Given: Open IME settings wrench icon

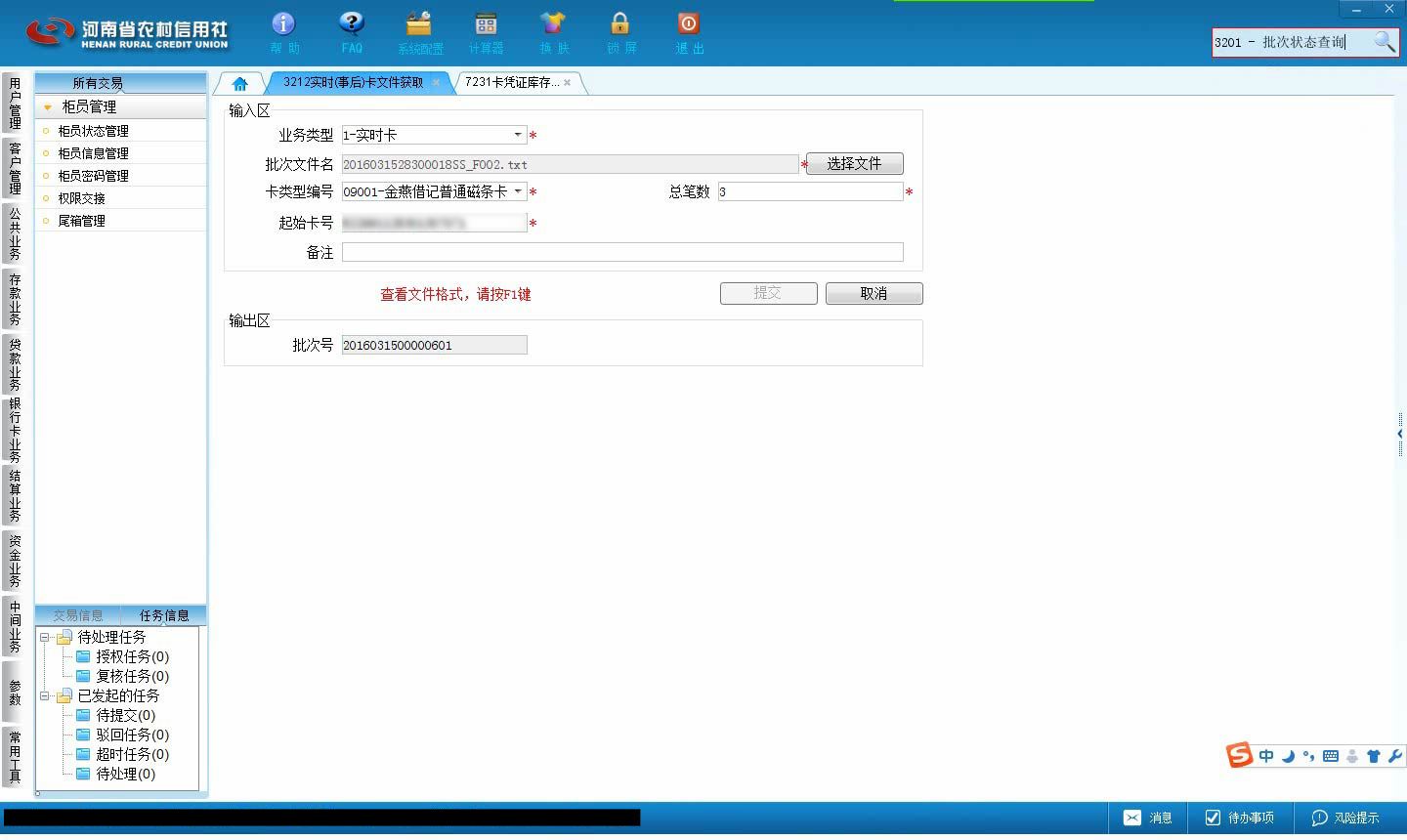Looking at the screenshot, I should [1394, 756].
